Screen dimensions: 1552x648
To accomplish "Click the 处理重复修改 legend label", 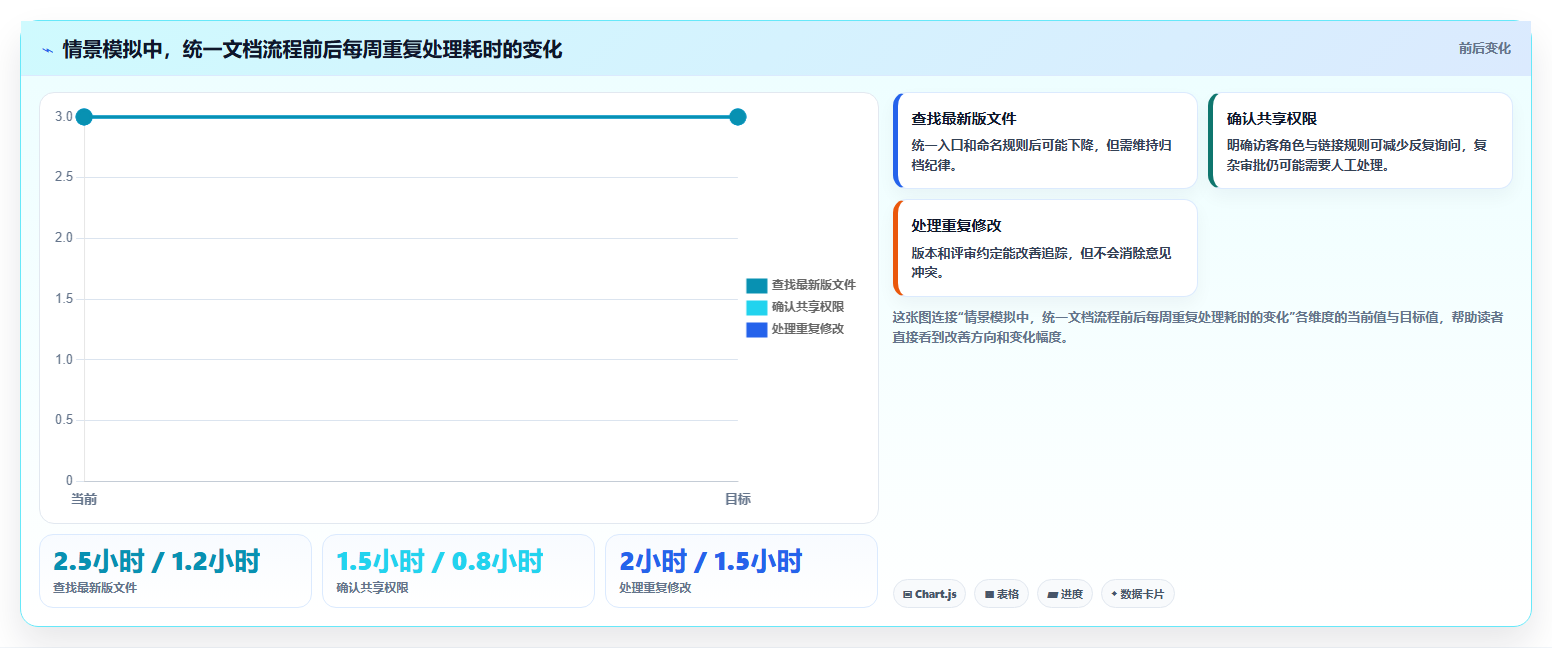I will pyautogui.click(x=808, y=329).
